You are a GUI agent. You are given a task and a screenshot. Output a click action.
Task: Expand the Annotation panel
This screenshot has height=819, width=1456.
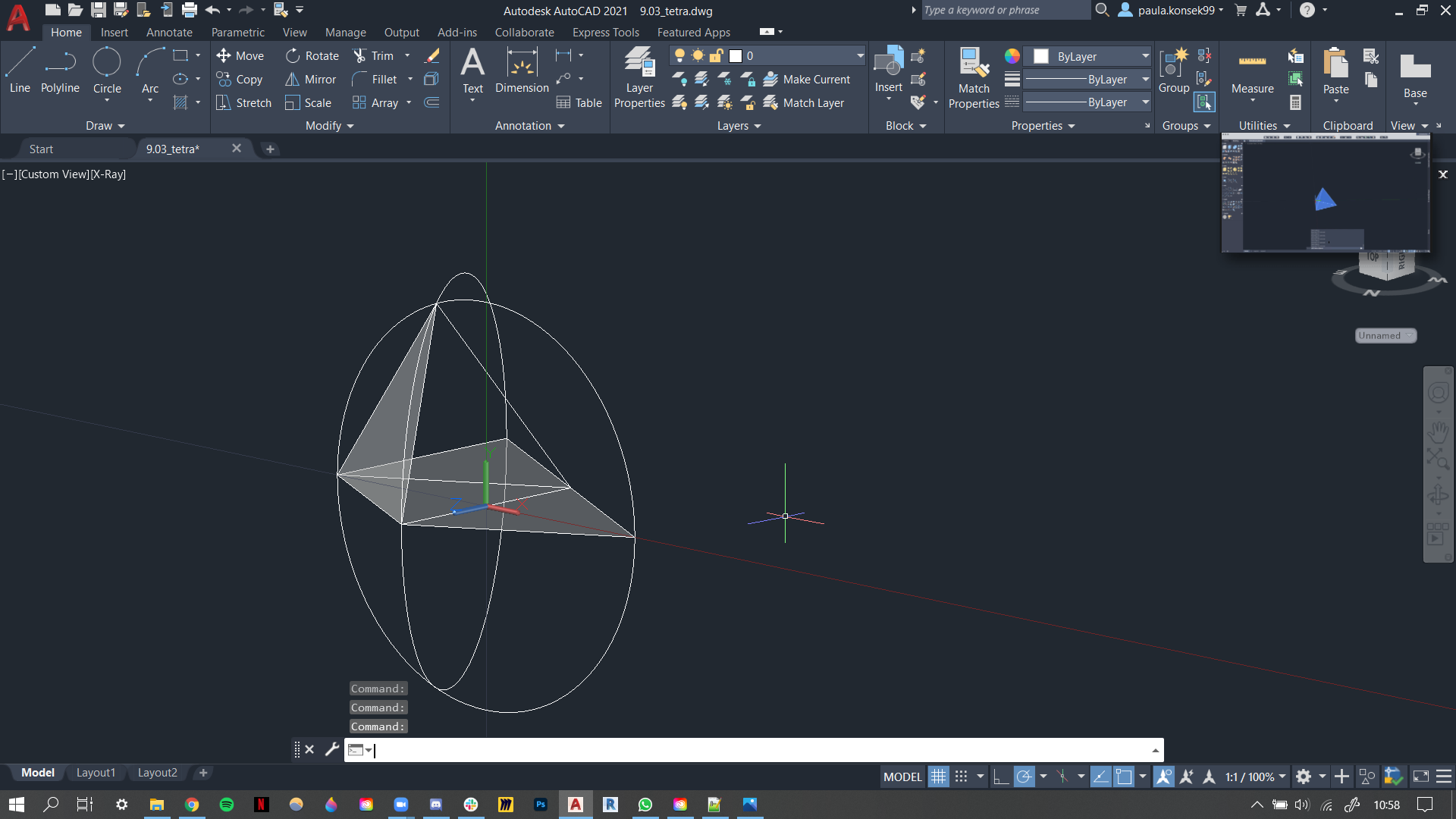coord(529,126)
